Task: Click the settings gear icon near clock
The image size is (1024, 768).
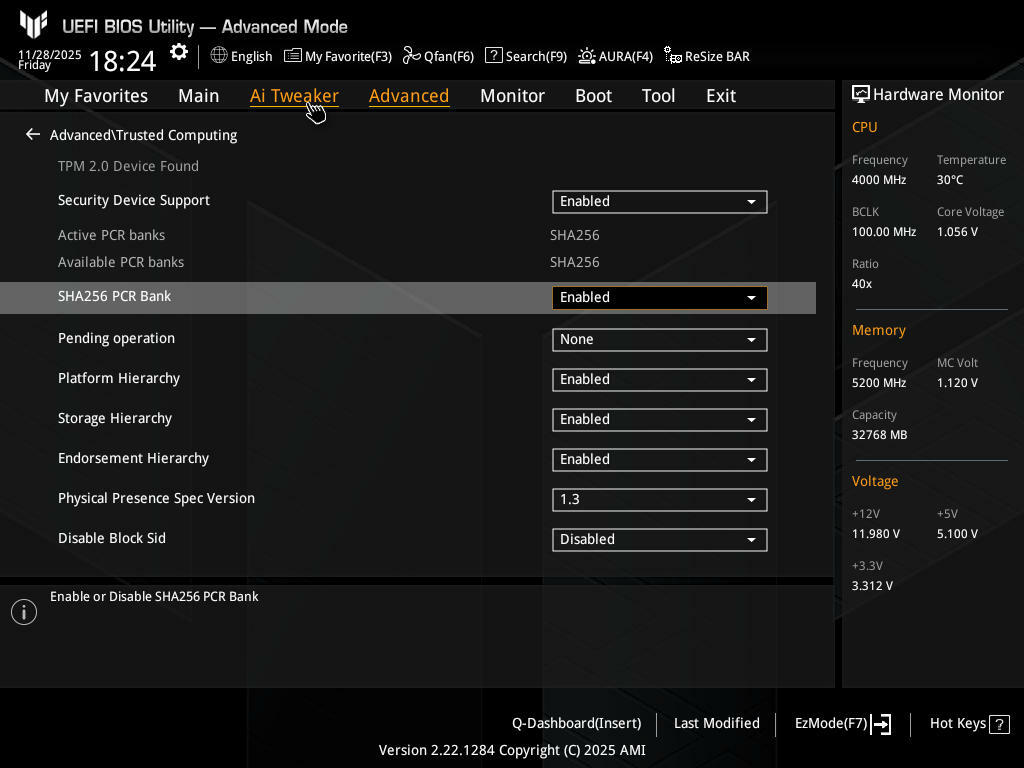Action: point(179,53)
